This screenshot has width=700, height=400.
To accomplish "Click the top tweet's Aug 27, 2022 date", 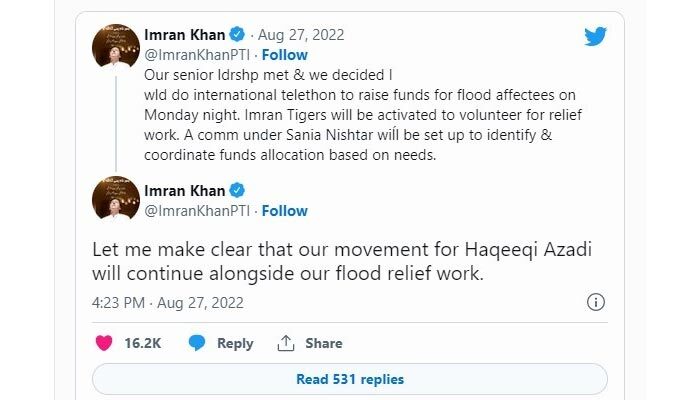I will (302, 35).
